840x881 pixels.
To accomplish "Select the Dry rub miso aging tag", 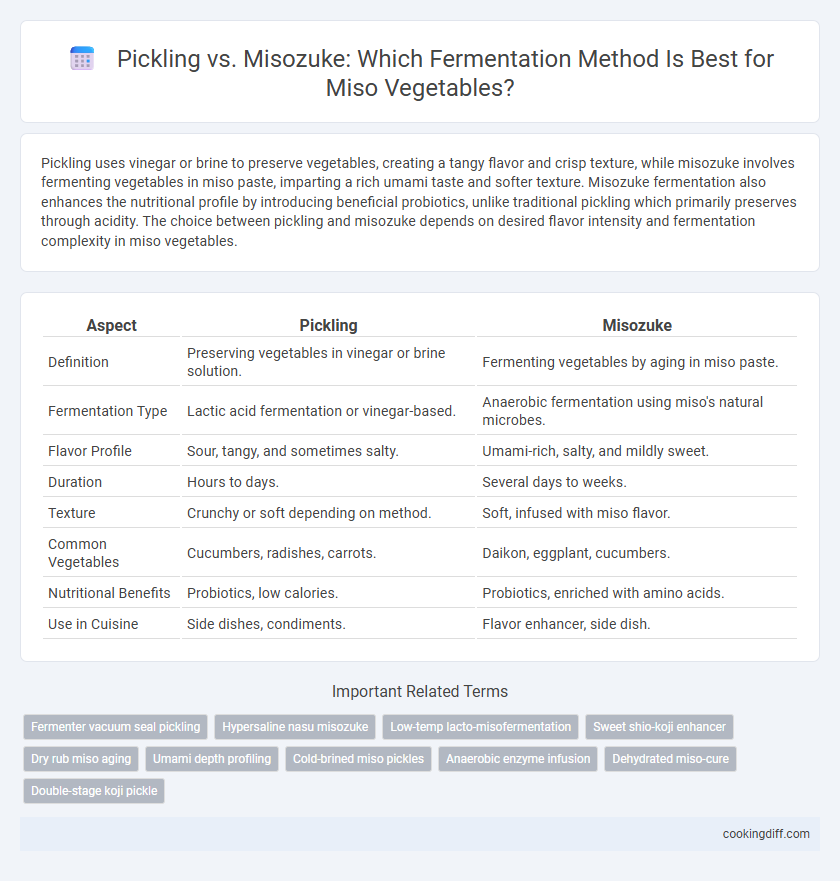I will pos(81,759).
